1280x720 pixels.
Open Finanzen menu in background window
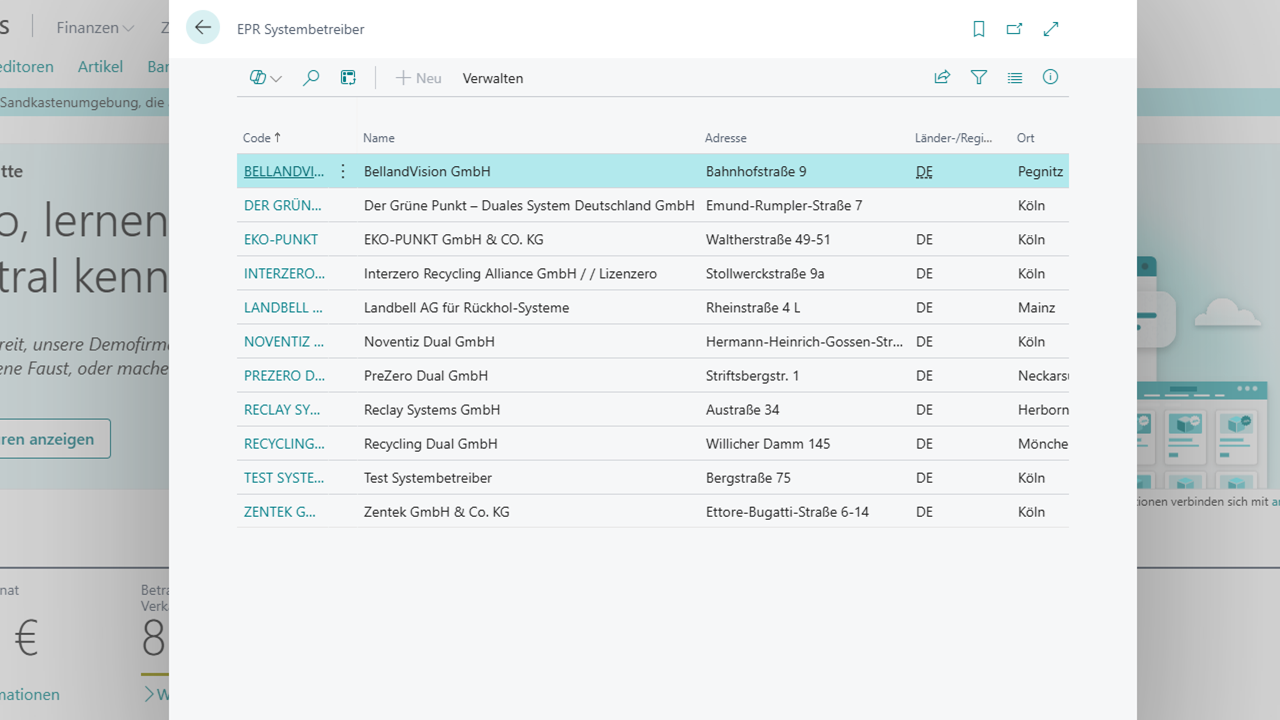[x=95, y=28]
